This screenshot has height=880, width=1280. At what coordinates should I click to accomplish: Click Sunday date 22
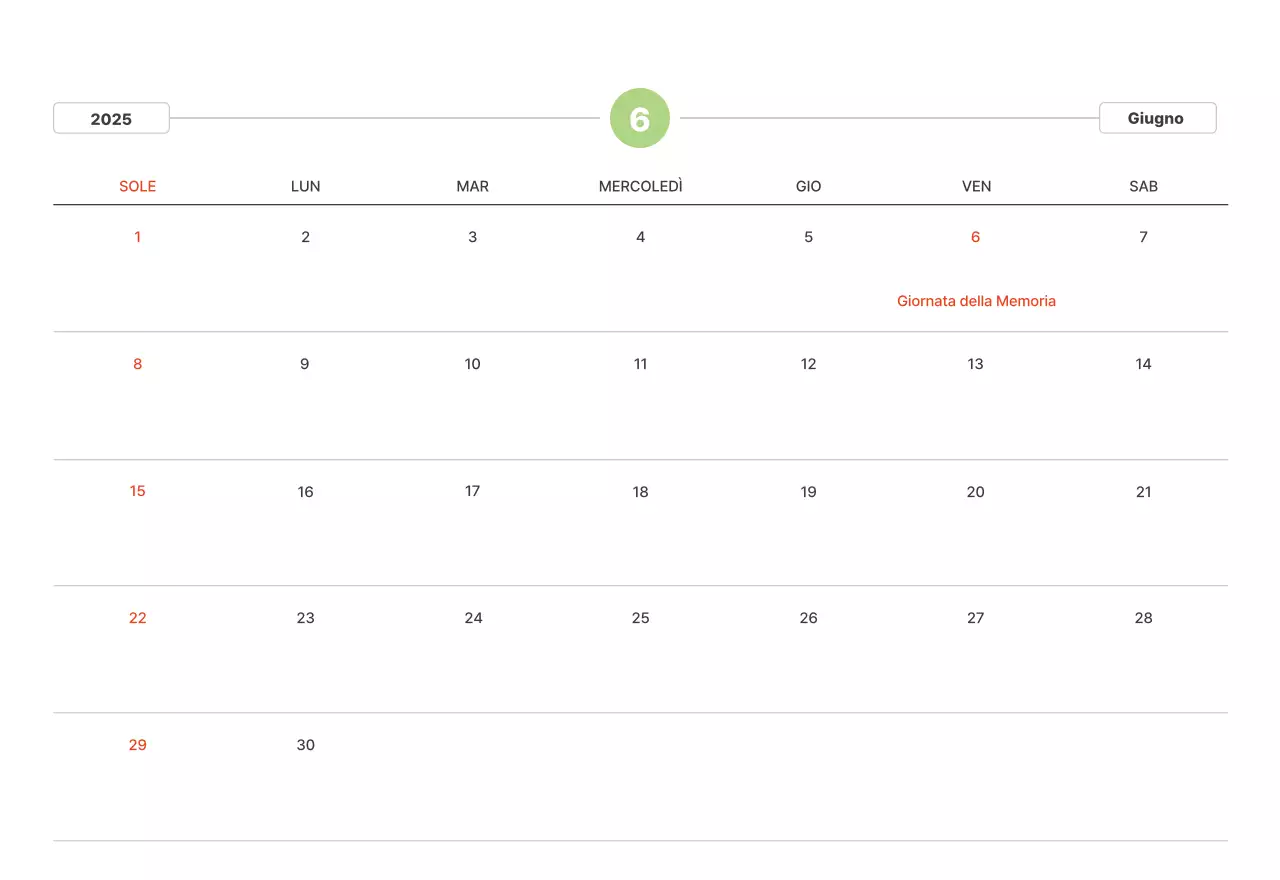138,618
